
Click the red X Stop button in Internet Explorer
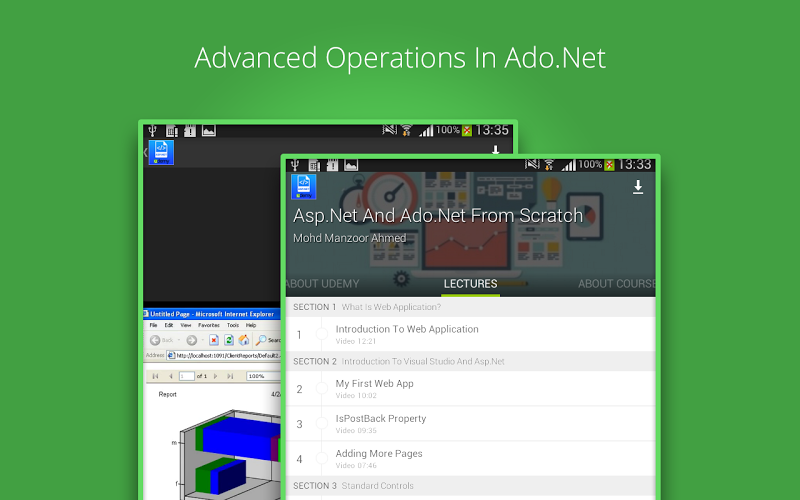pyautogui.click(x=214, y=340)
